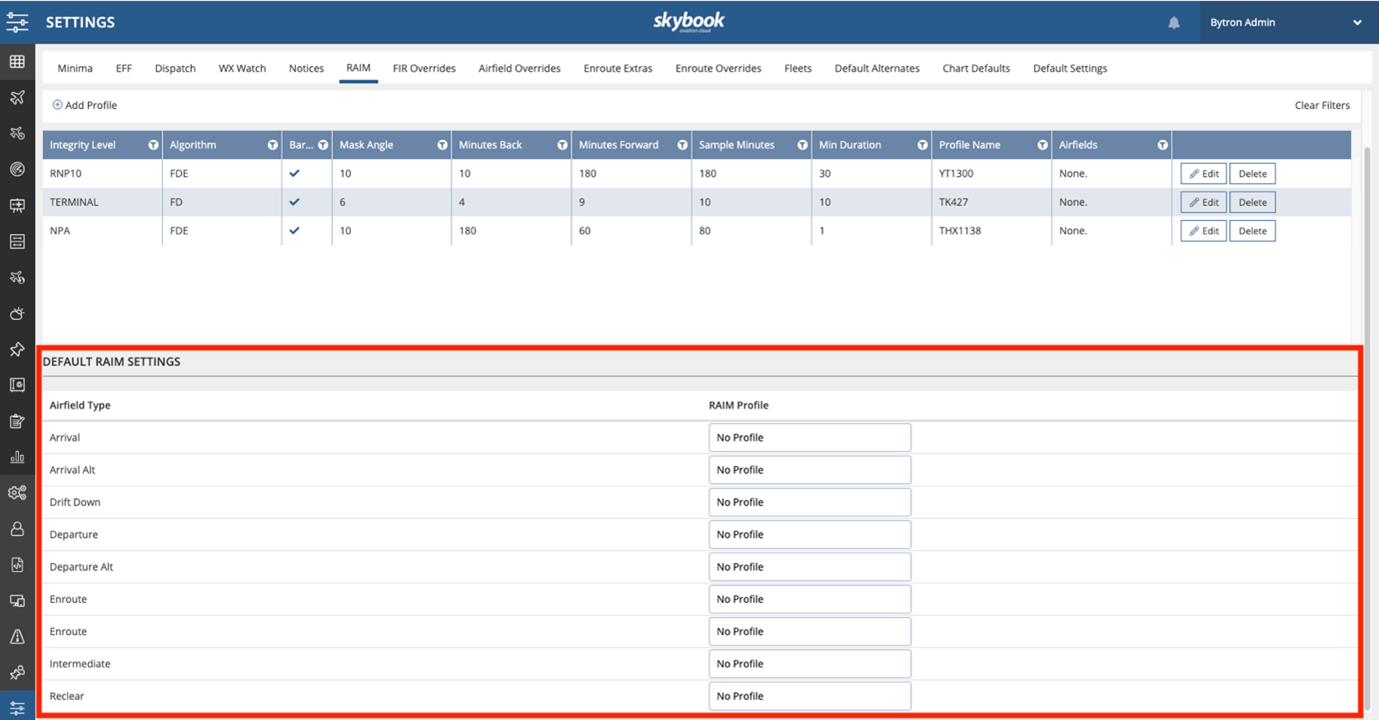
Task: Edit the TERMINAL profile TK427
Action: (1204, 202)
